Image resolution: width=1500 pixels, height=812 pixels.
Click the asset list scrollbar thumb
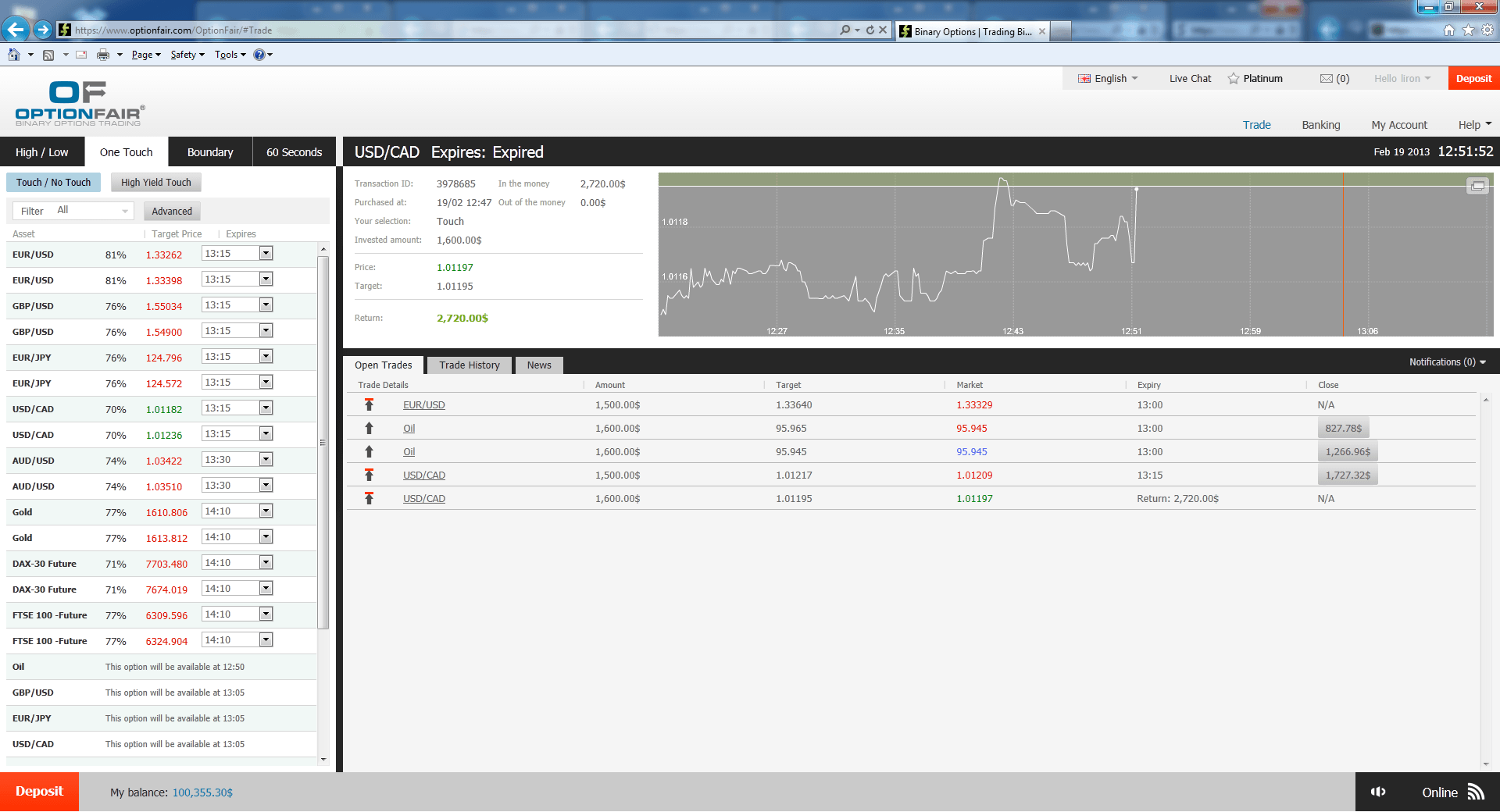pos(323,441)
